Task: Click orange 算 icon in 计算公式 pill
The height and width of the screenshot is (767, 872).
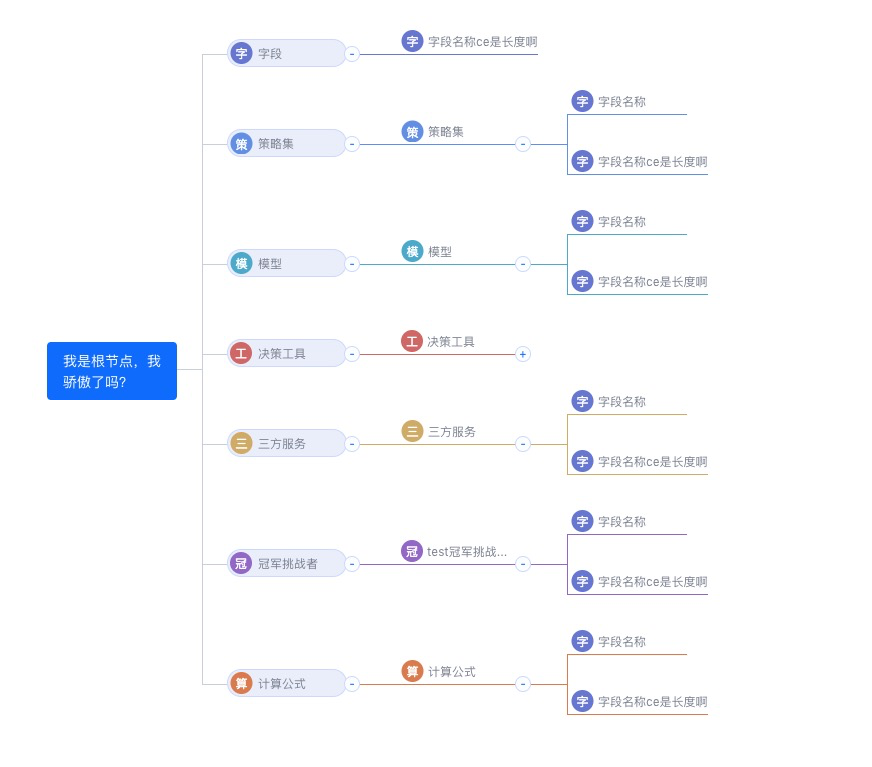Action: (x=241, y=683)
